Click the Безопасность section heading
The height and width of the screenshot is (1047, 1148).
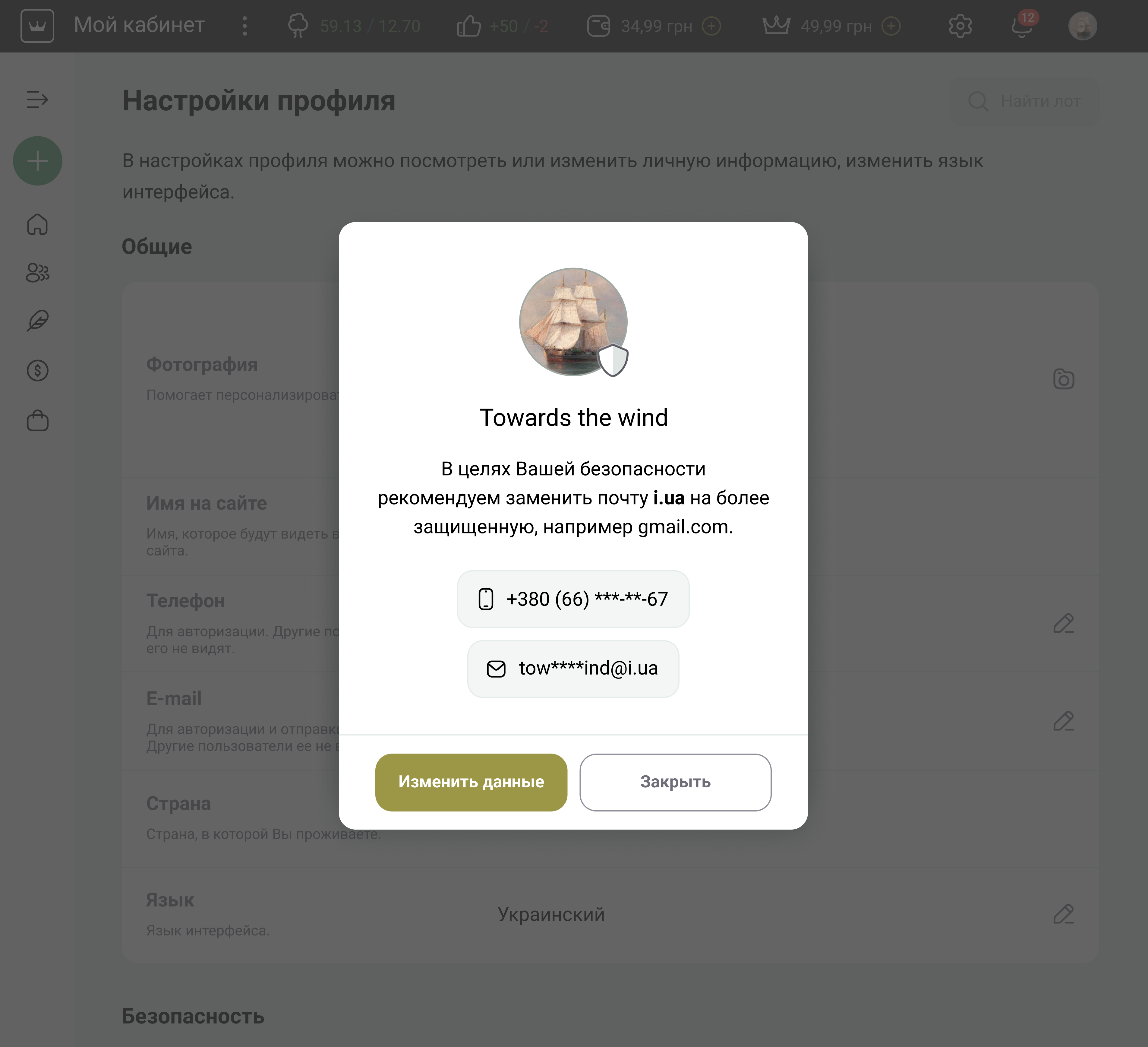(x=193, y=1016)
